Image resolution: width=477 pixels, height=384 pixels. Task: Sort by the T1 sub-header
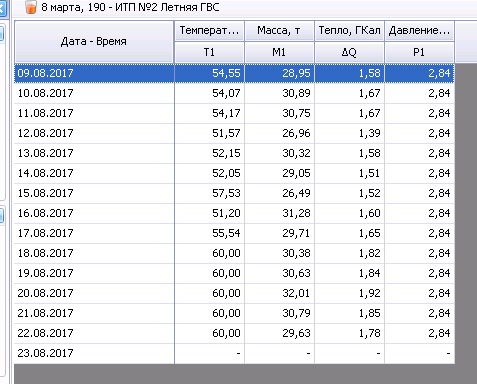209,52
